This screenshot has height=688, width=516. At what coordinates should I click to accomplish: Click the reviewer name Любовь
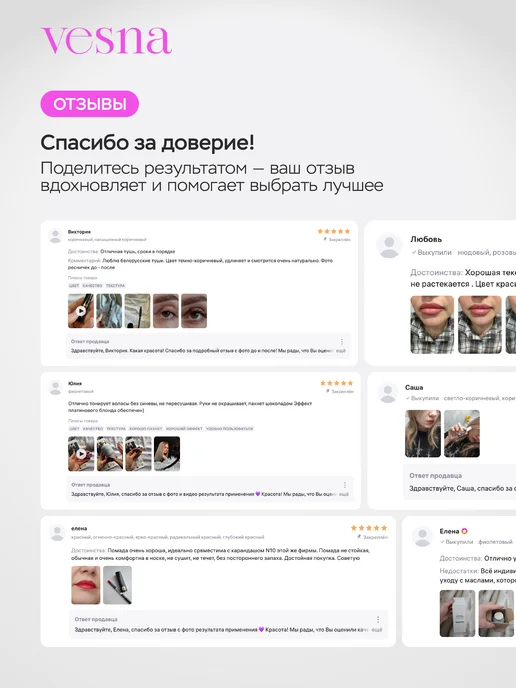coord(426,239)
